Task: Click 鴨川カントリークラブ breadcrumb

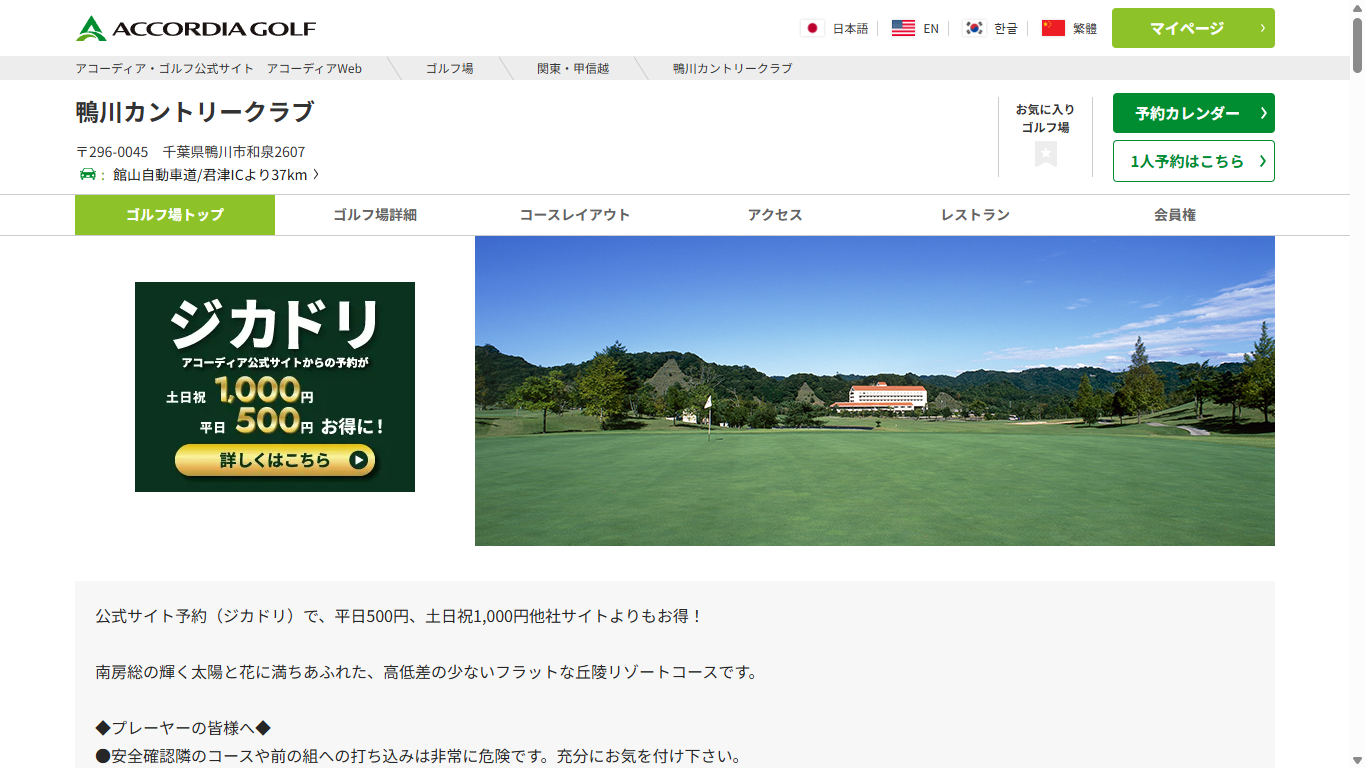Action: (x=732, y=68)
